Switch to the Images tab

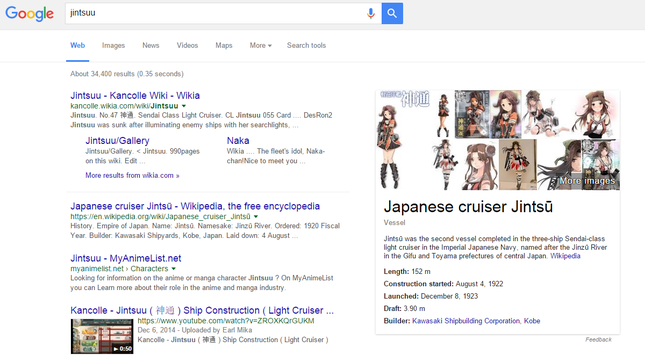click(x=113, y=45)
